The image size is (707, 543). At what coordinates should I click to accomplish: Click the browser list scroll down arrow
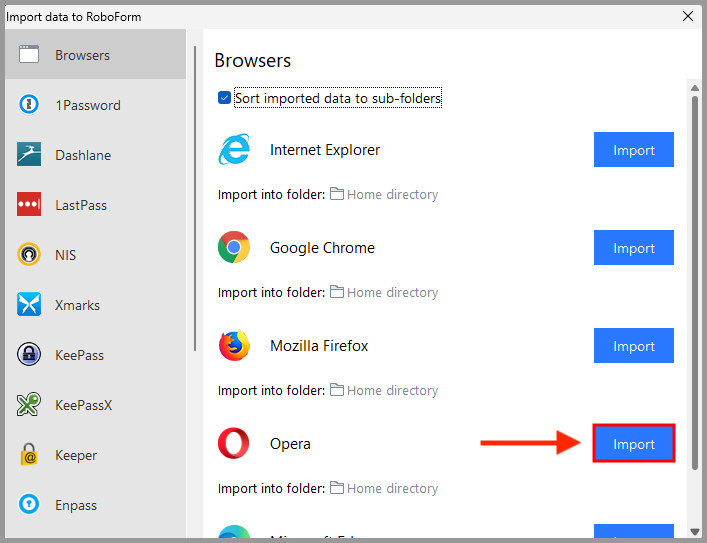point(694,532)
